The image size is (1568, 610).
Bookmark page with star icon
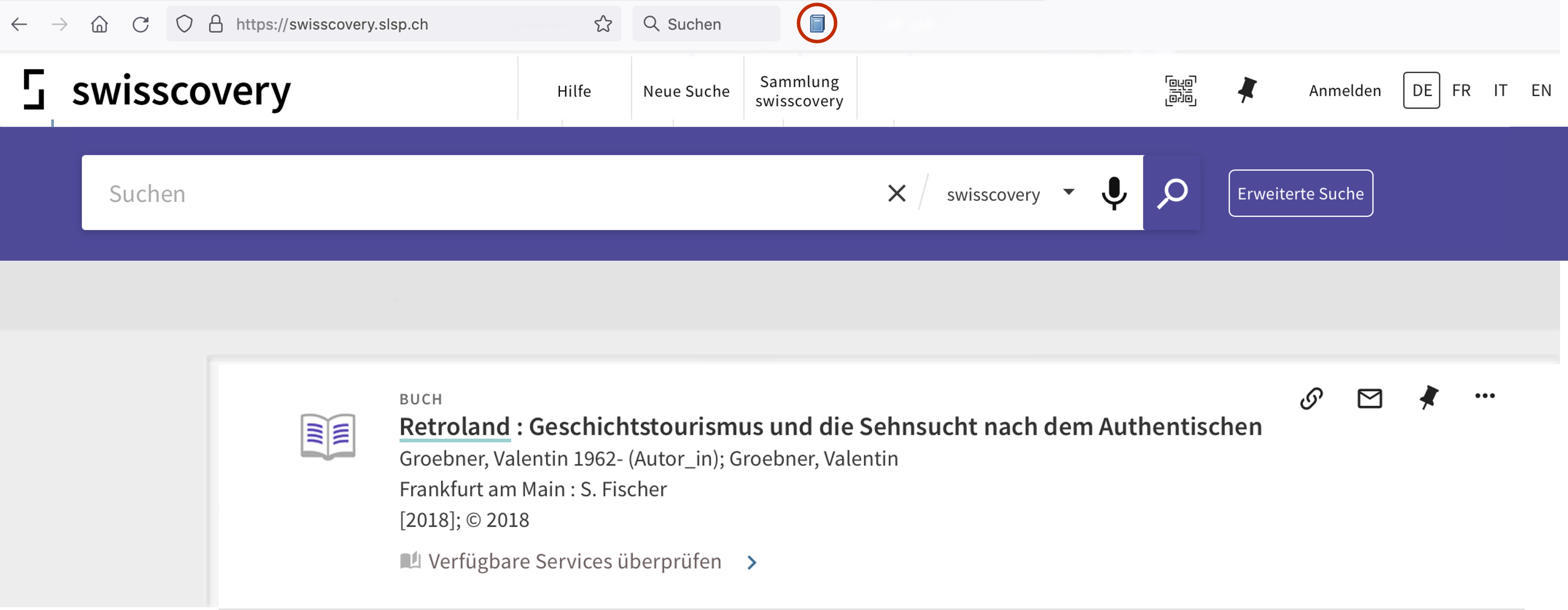tap(603, 24)
